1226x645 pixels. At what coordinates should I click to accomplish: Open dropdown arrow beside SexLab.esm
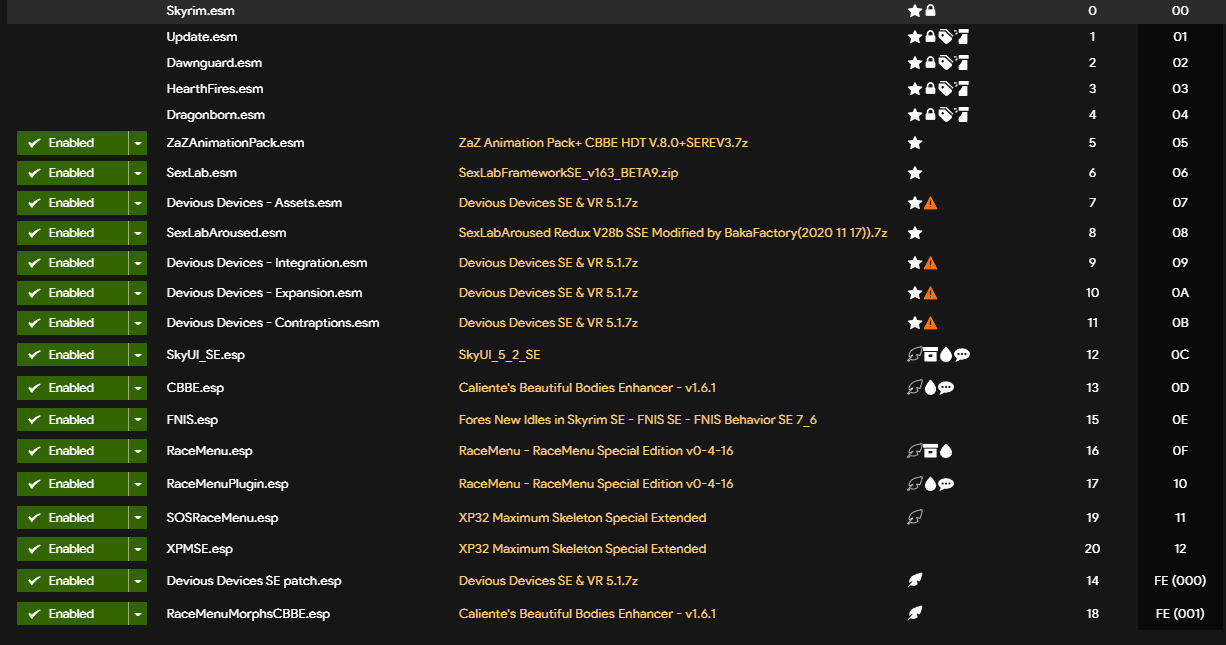tap(138, 173)
